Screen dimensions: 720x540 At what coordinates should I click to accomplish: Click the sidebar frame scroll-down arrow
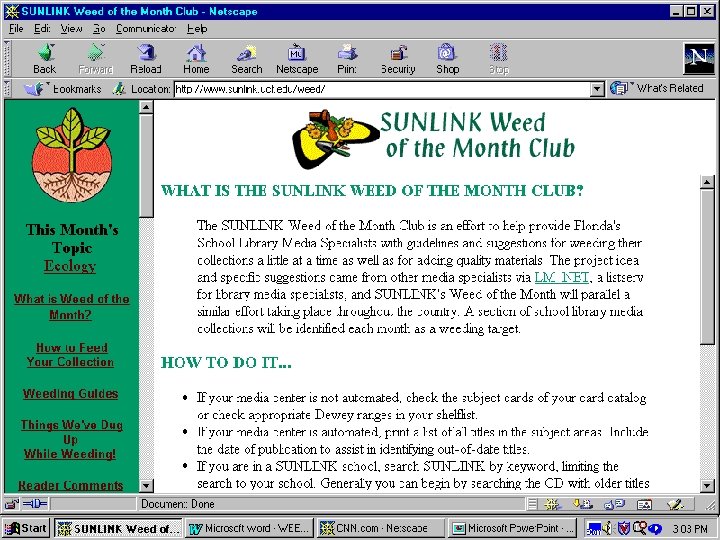[x=146, y=485]
